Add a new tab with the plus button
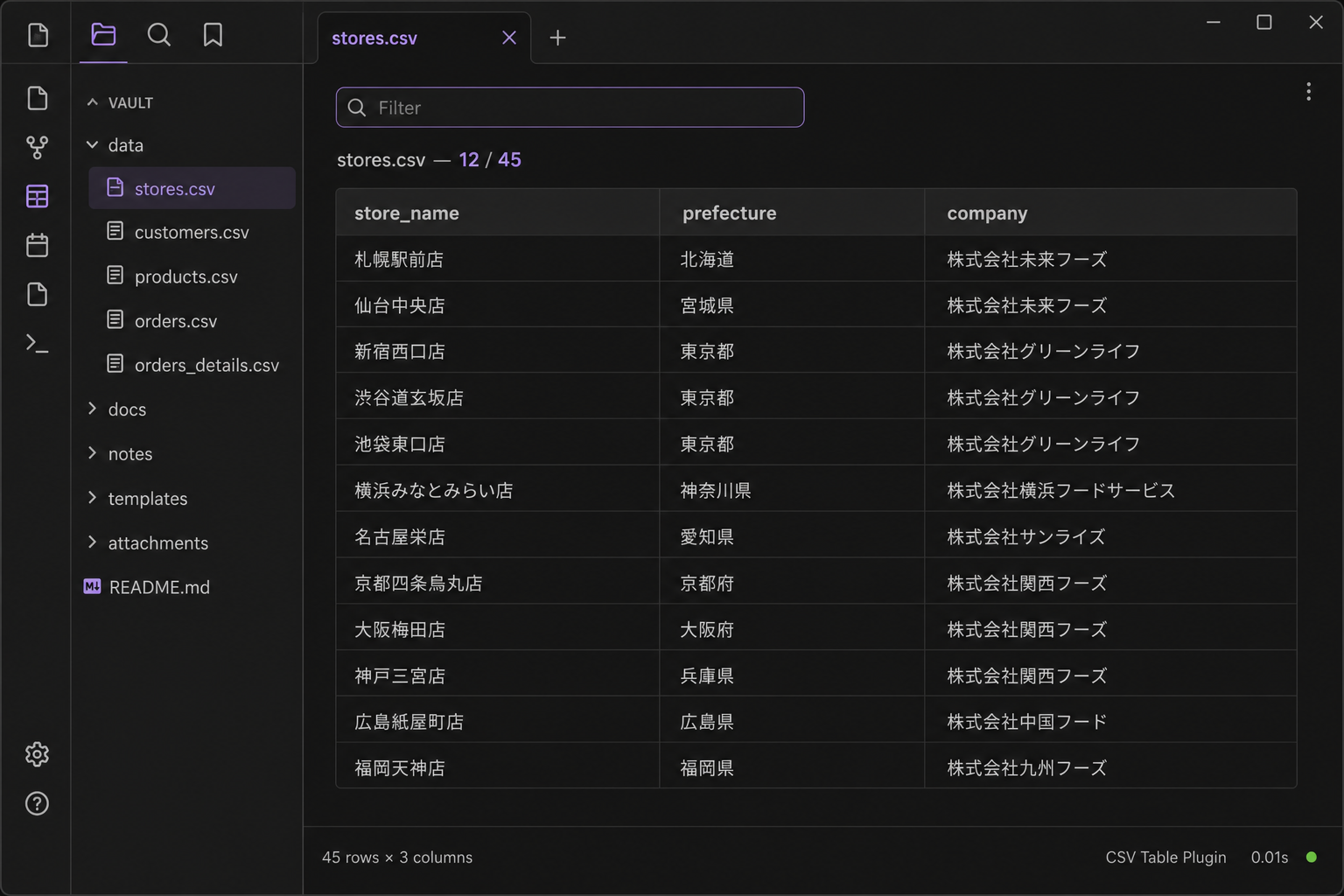Screen dimensions: 1344x896 (x=557, y=38)
